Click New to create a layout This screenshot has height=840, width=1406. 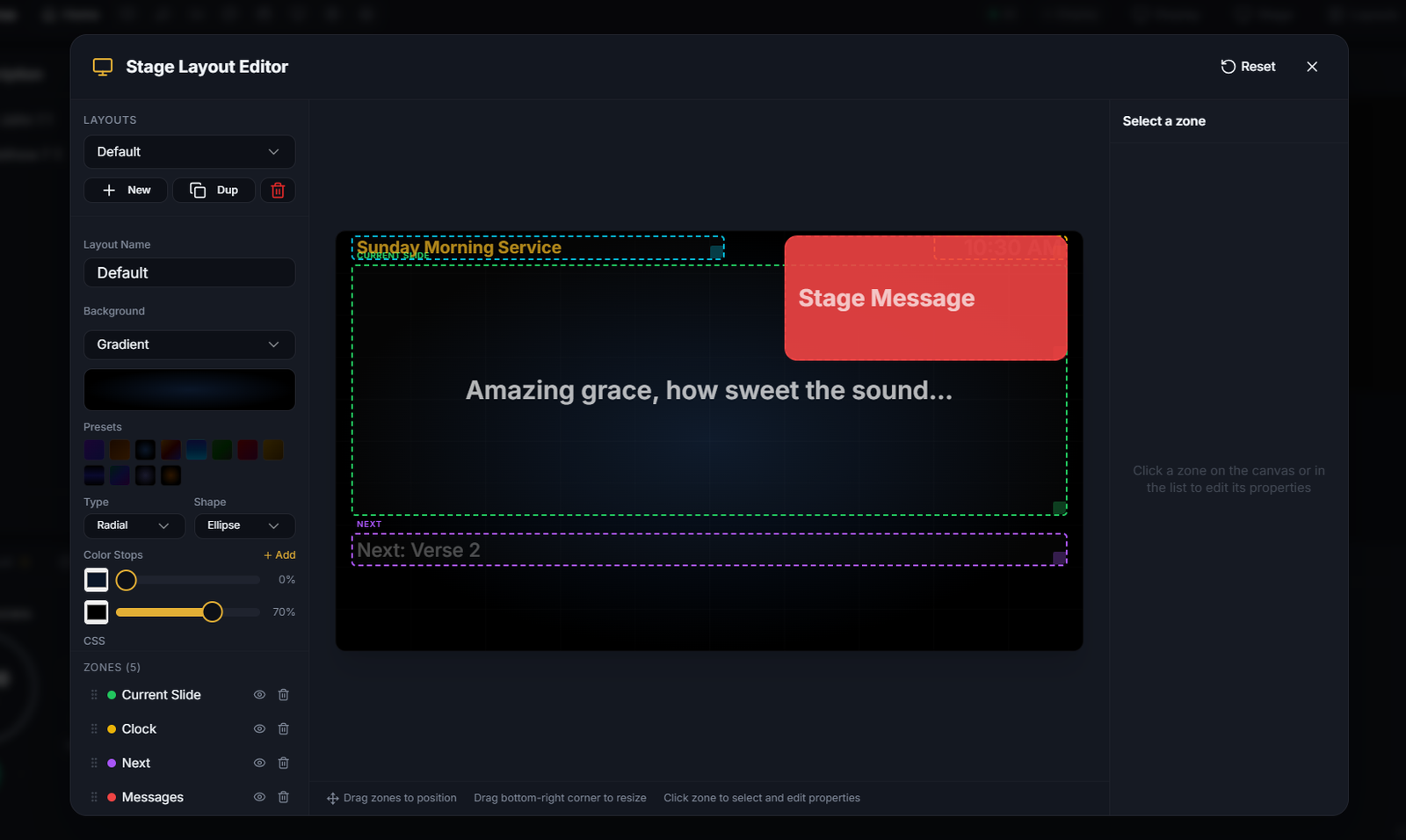[126, 190]
